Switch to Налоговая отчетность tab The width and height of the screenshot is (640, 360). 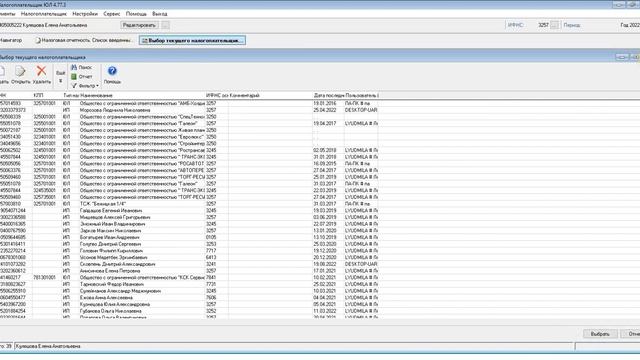pos(84,40)
